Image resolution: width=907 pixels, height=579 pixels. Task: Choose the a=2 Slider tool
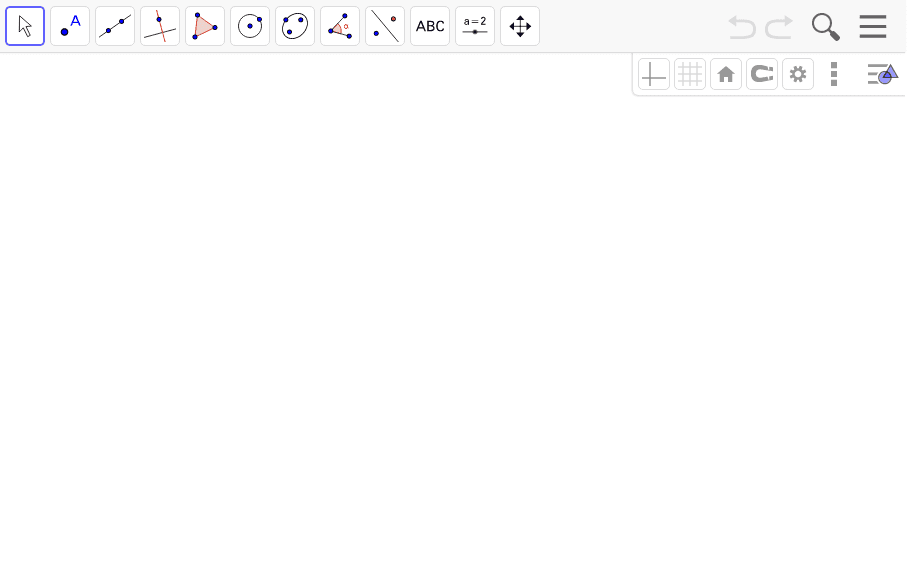(475, 26)
